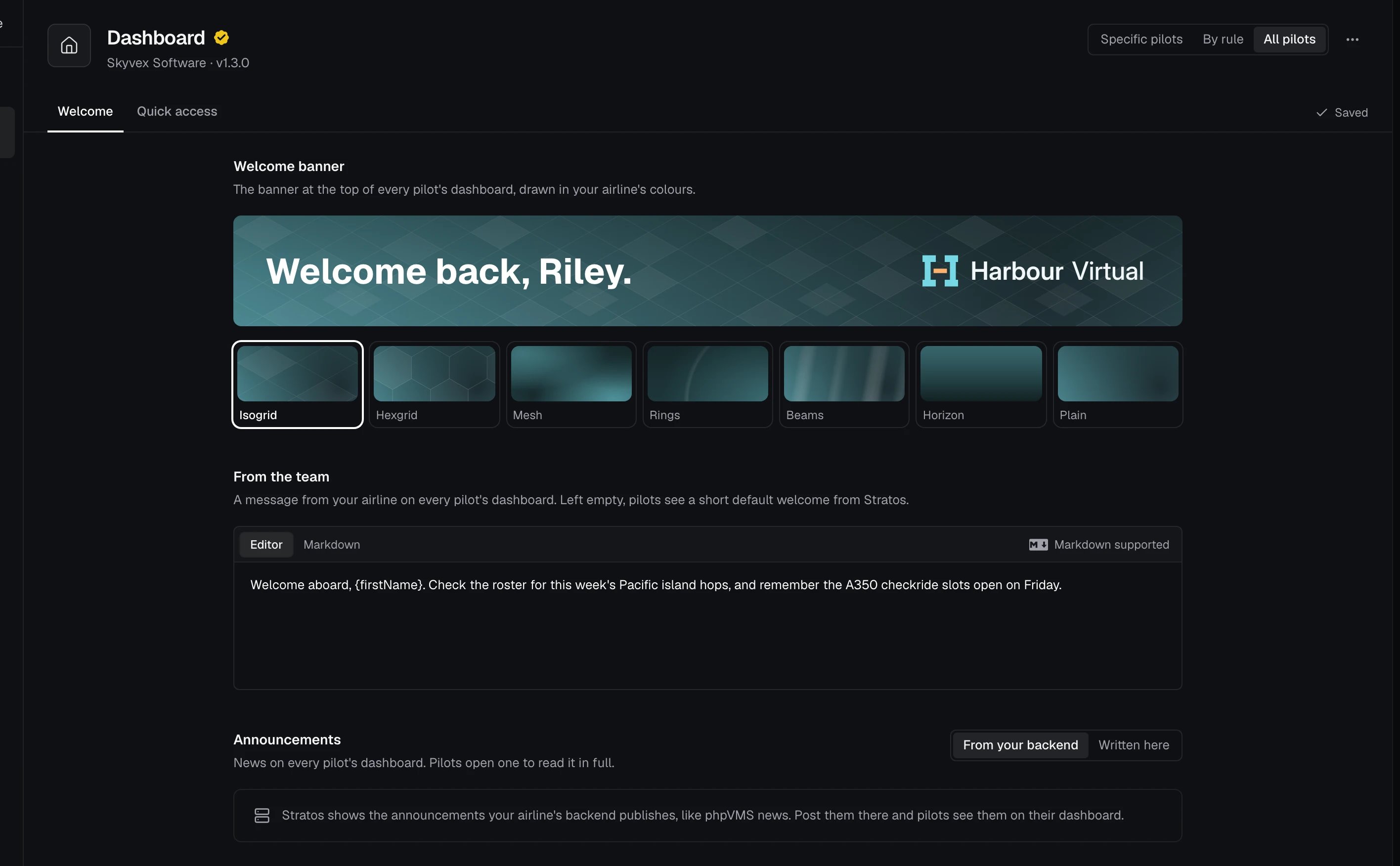Image resolution: width=1400 pixels, height=866 pixels.
Task: Open the three-dot more options menu
Action: click(1352, 40)
